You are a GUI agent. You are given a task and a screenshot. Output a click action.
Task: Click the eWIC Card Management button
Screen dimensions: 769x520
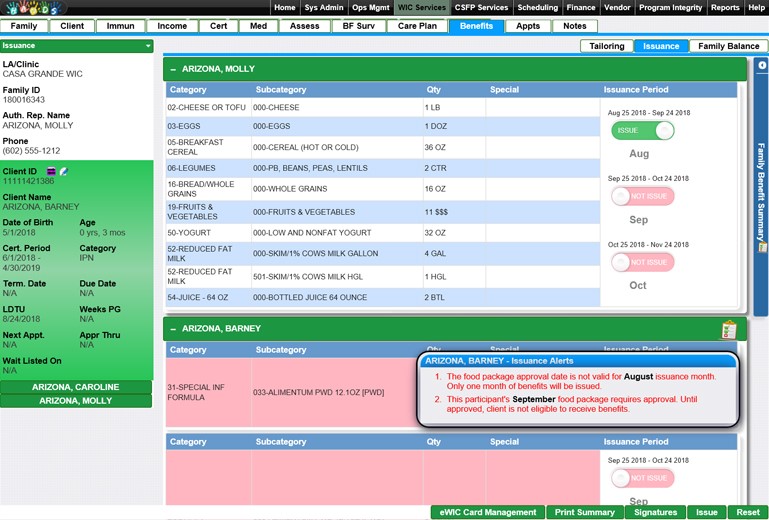point(487,512)
